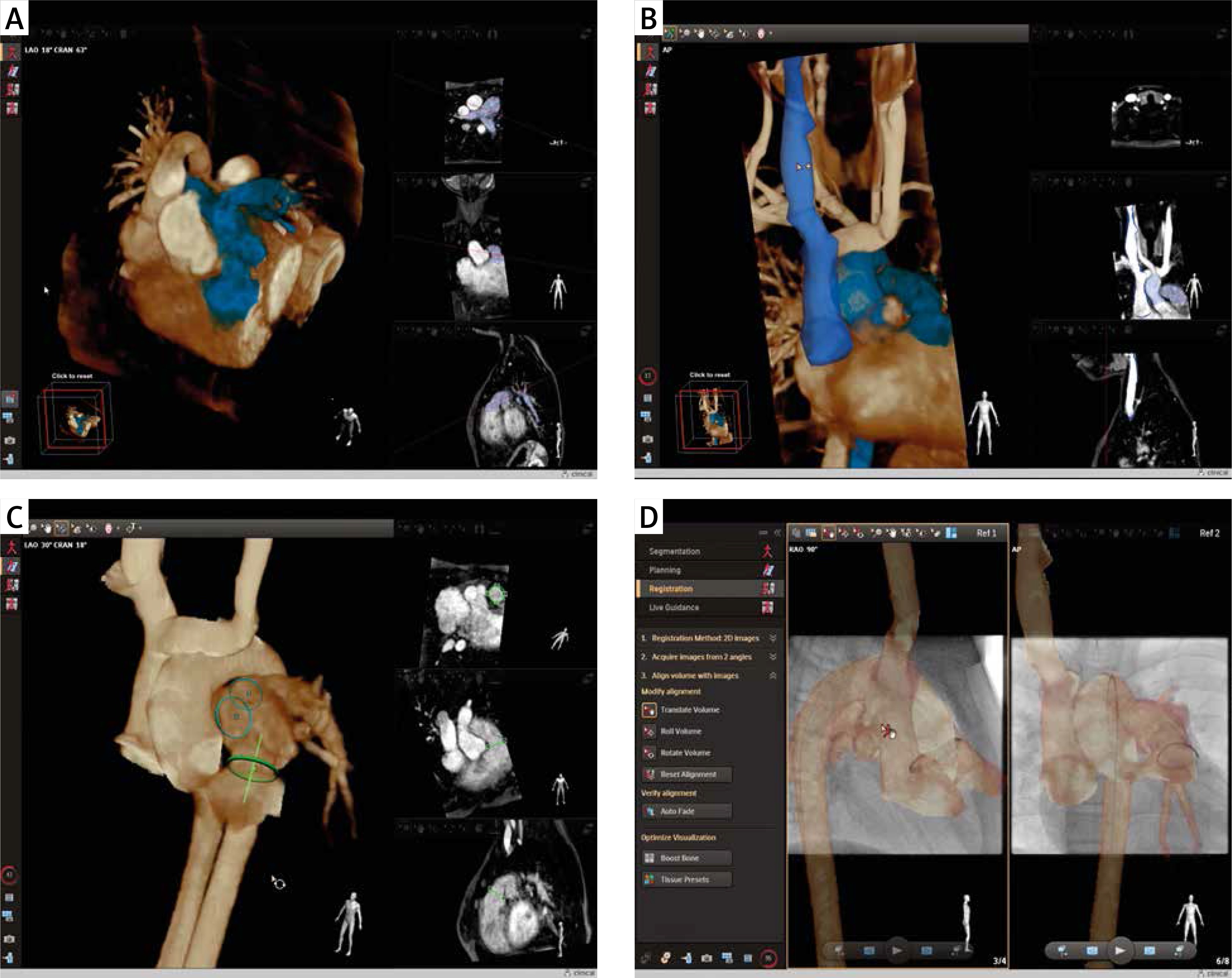Expand step 1 Registration Method section

(772, 638)
